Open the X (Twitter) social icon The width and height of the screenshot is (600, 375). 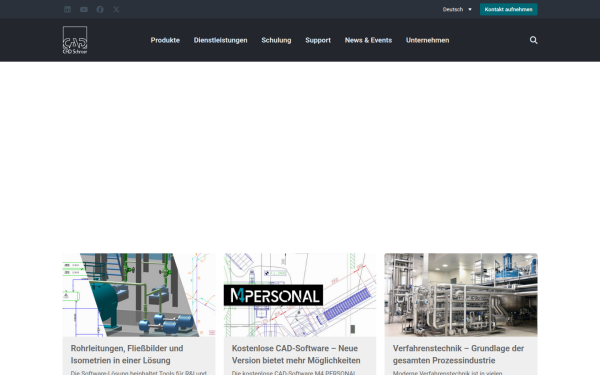click(x=116, y=10)
